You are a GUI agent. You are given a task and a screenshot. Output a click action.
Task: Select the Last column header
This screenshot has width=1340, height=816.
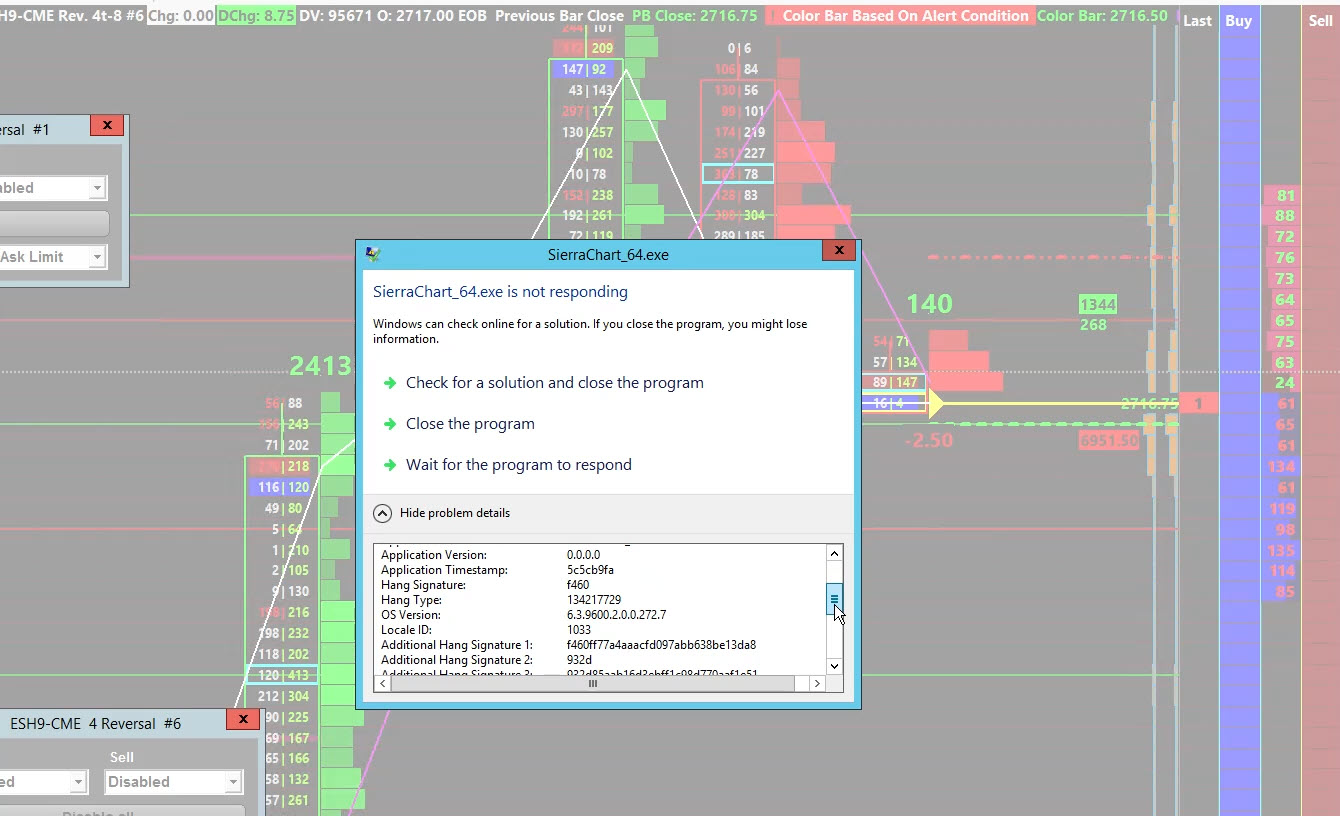(x=1197, y=20)
